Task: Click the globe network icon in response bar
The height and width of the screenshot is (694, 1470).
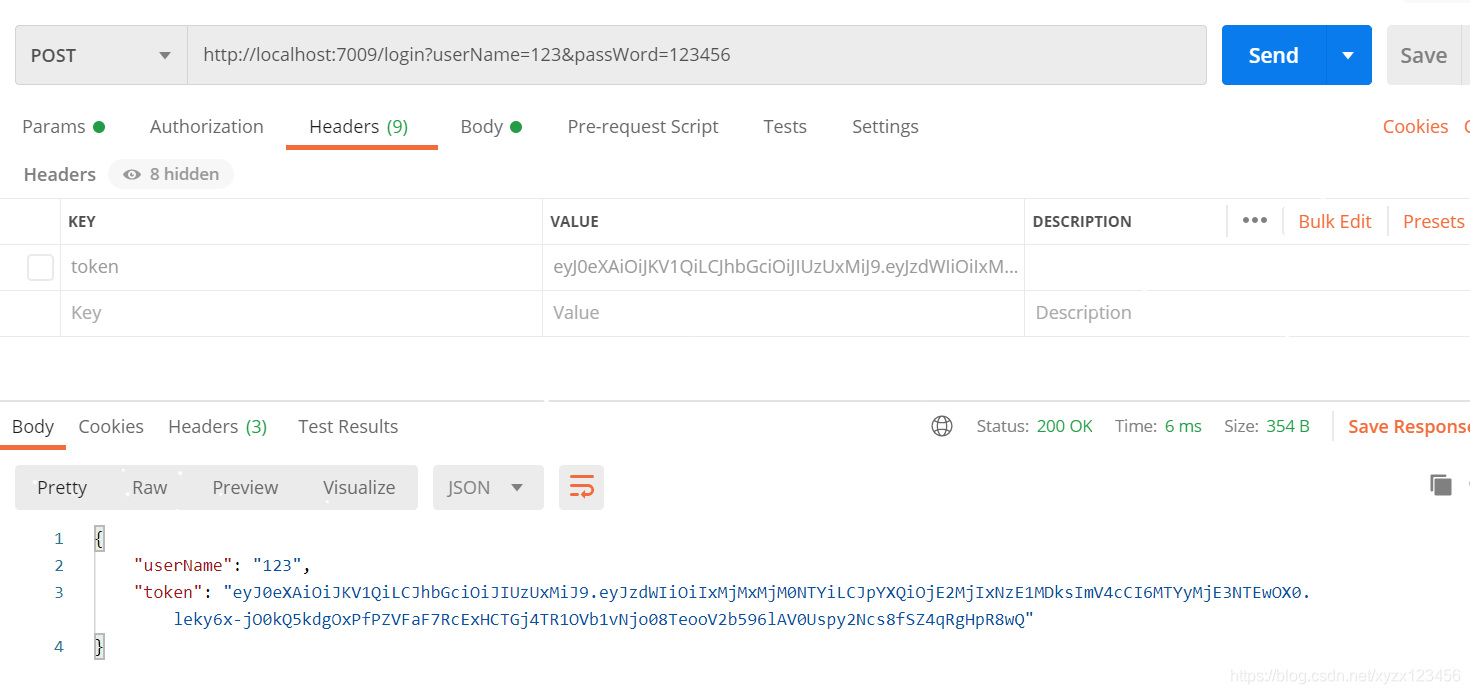Action: 941,425
